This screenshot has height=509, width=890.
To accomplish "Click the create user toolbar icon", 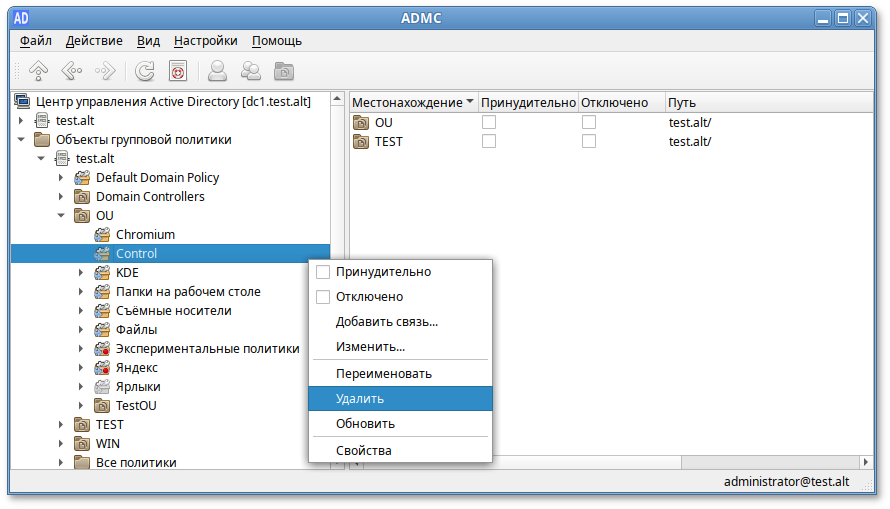I will (217, 71).
